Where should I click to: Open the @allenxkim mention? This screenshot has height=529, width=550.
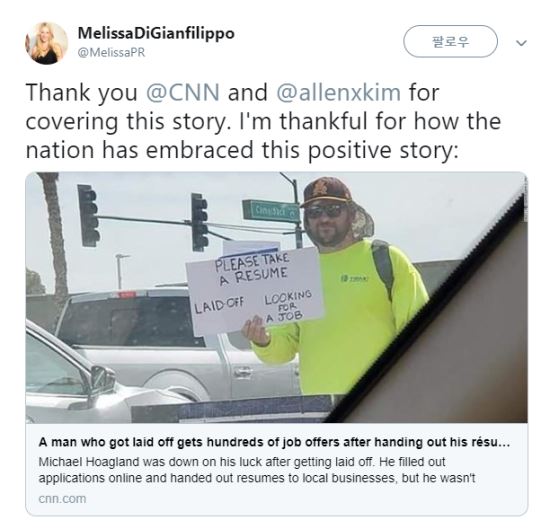coord(338,93)
